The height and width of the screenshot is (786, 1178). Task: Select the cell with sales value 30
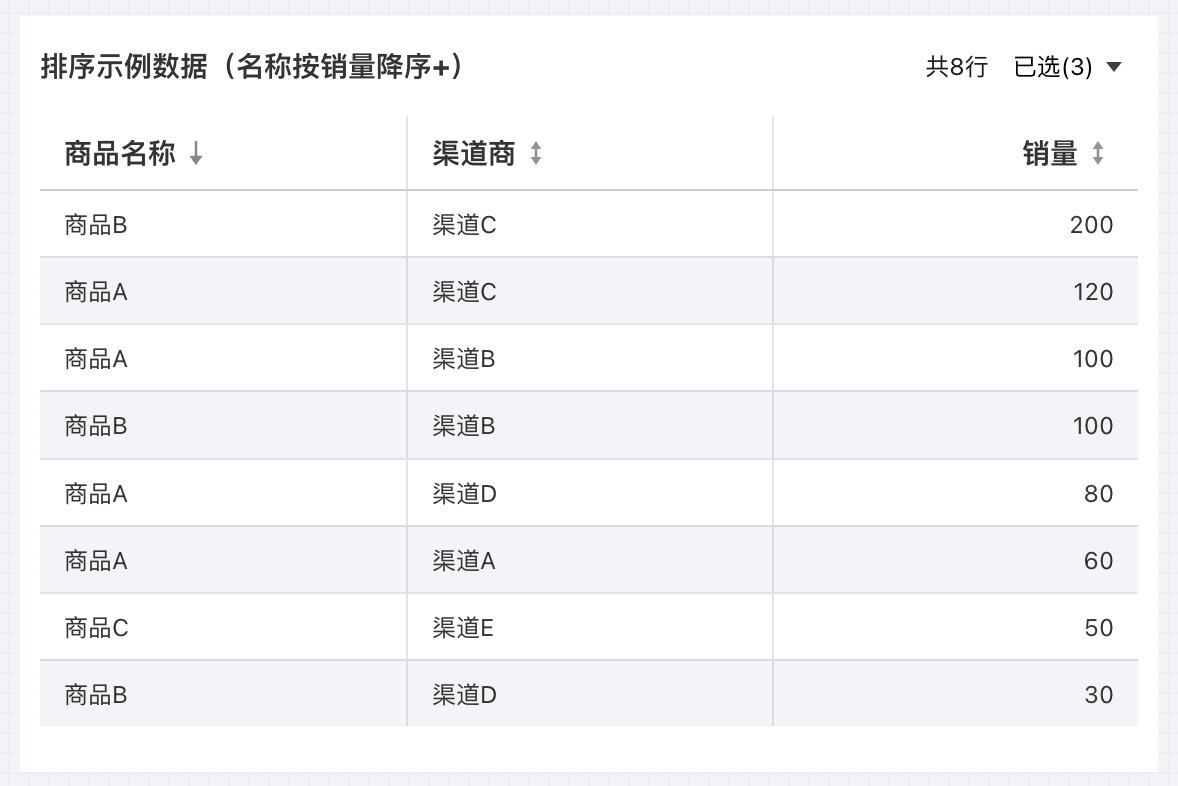pos(1098,695)
